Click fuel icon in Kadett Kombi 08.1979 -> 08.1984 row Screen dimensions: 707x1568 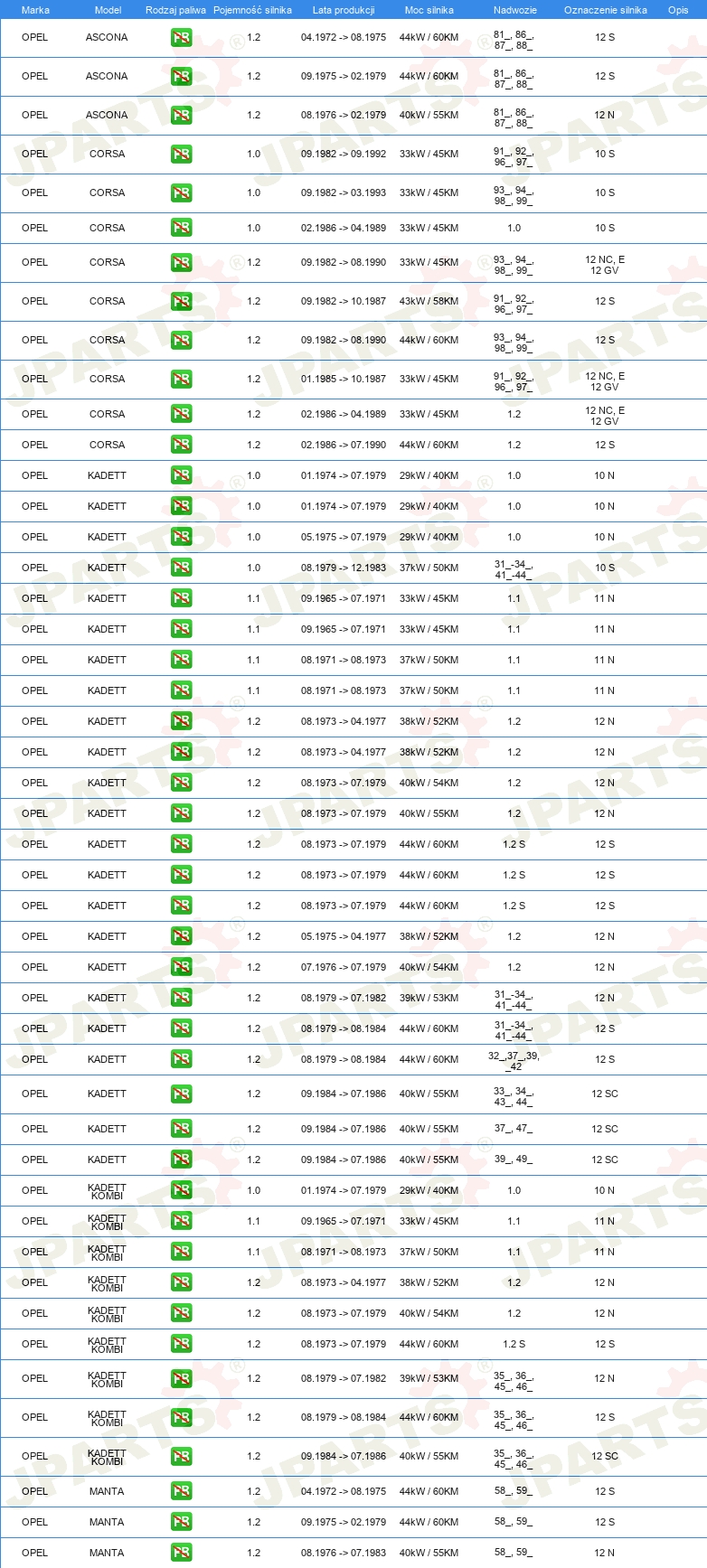click(181, 1418)
